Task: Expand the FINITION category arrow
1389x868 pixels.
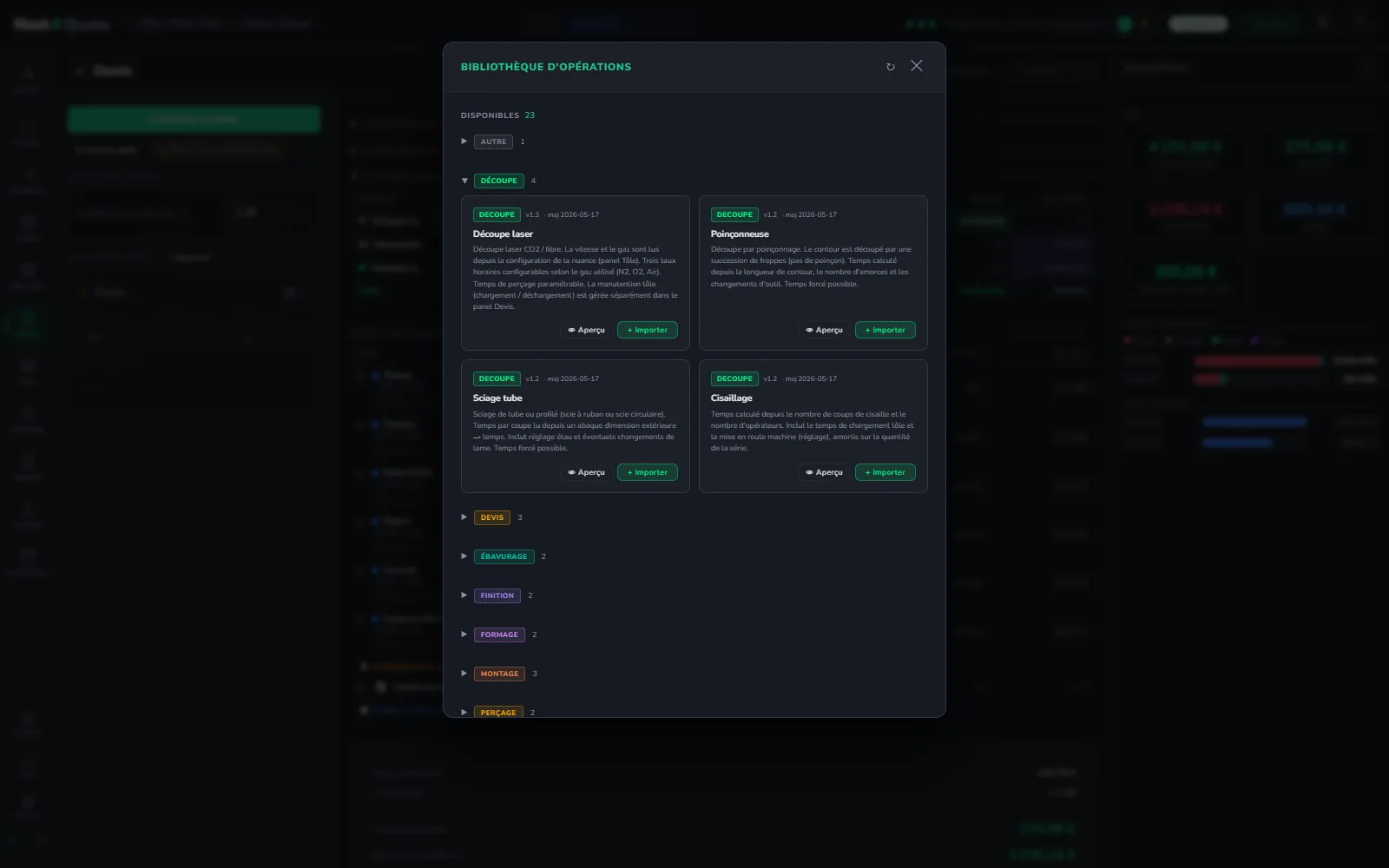Action: click(464, 595)
